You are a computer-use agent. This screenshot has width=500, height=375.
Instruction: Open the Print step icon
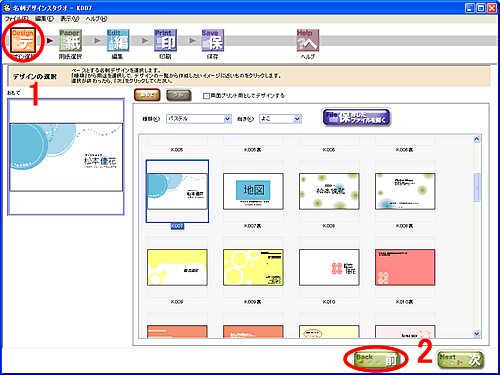click(x=165, y=40)
